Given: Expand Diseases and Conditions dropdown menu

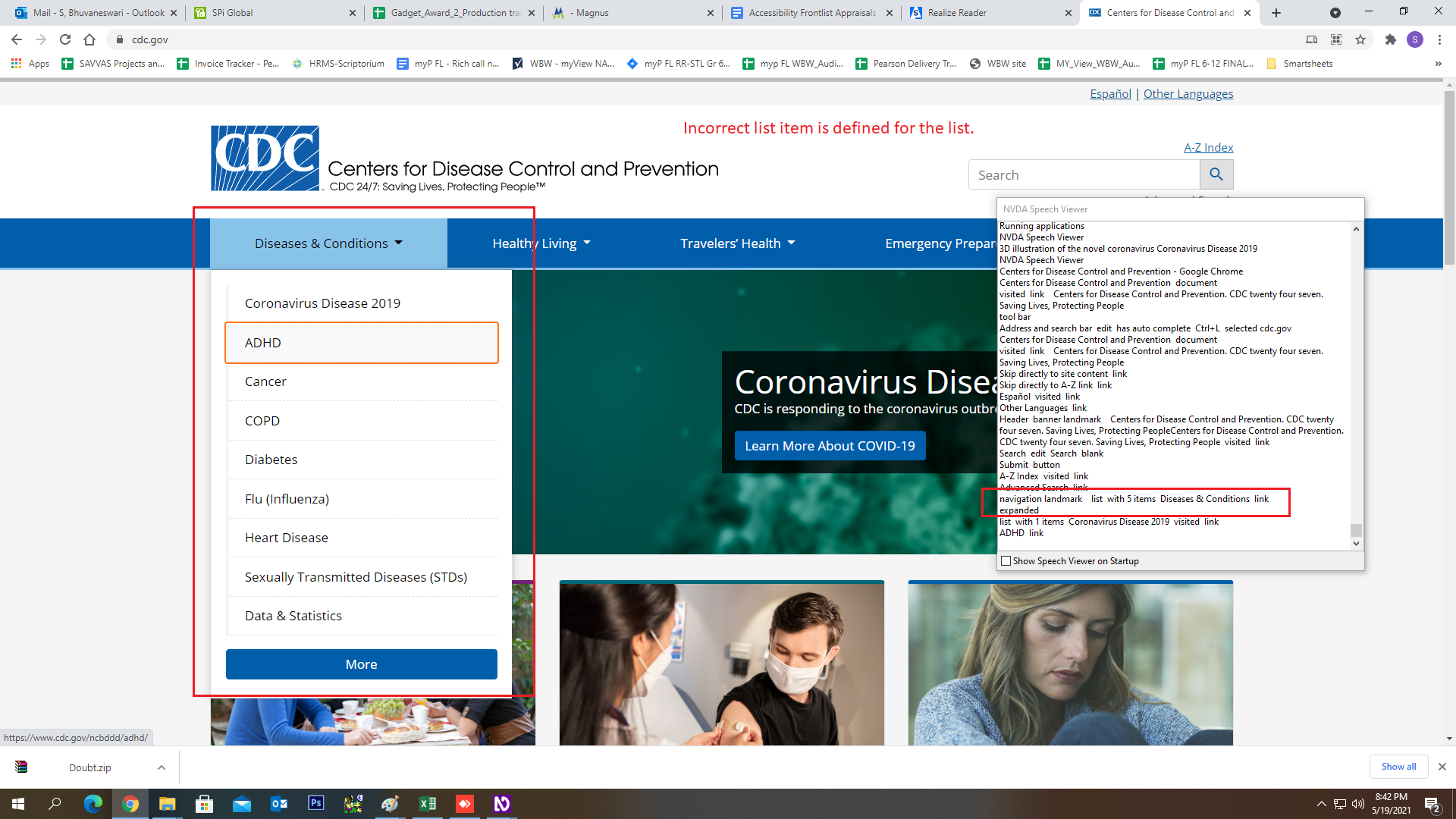Looking at the screenshot, I should (x=329, y=243).
